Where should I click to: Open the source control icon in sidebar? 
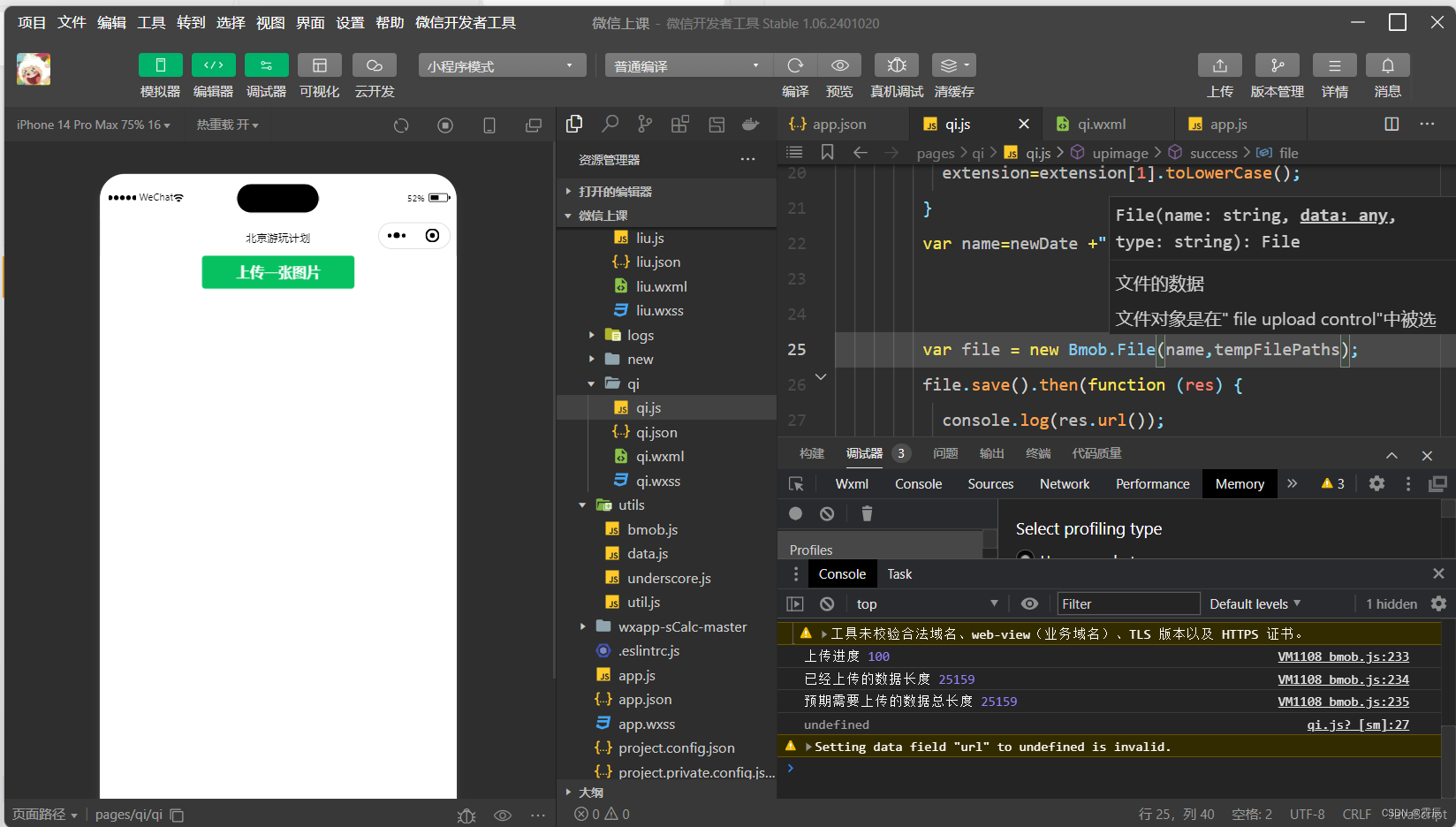645,125
